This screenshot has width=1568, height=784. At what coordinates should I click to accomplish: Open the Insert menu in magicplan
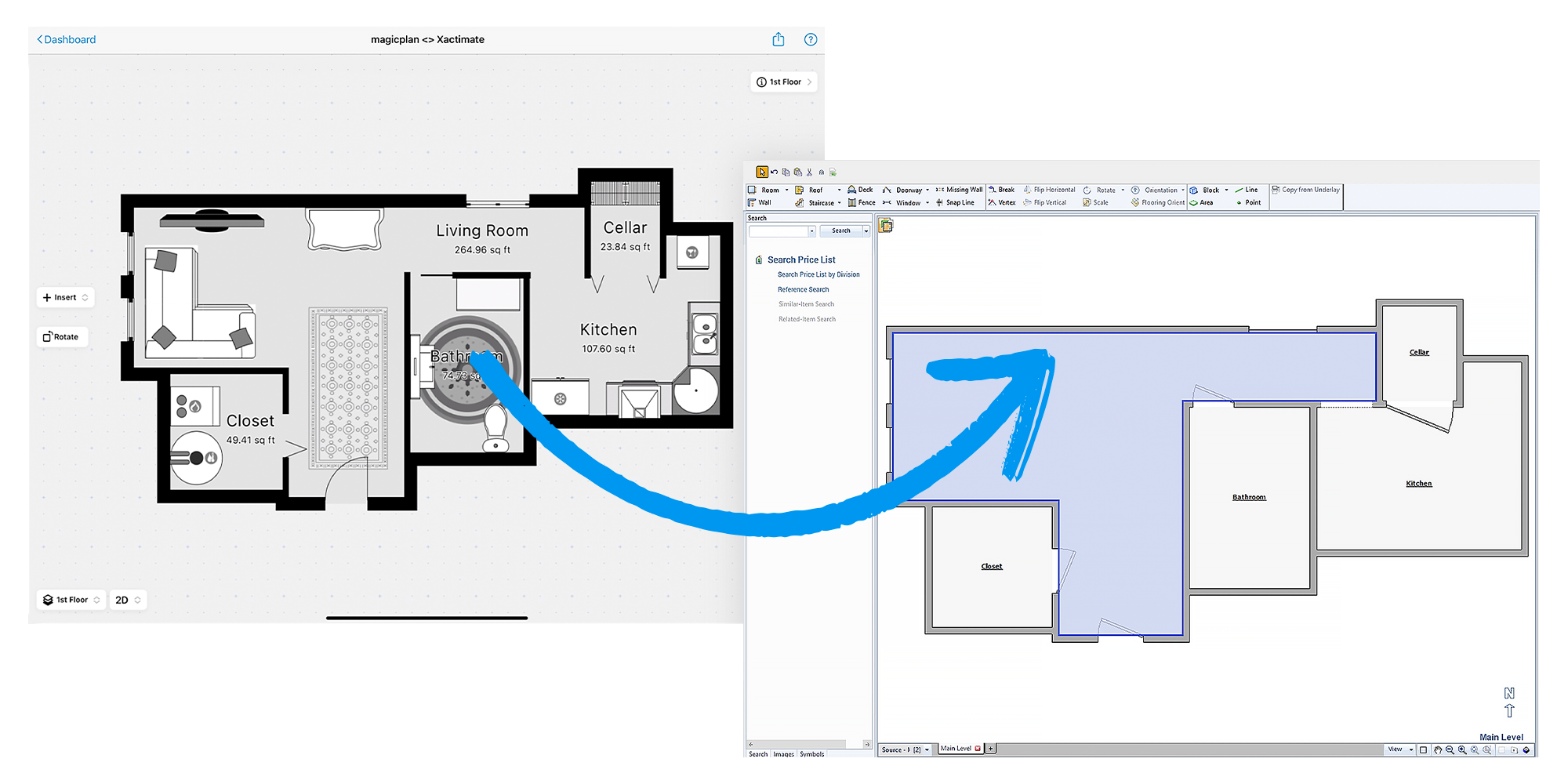[65, 297]
